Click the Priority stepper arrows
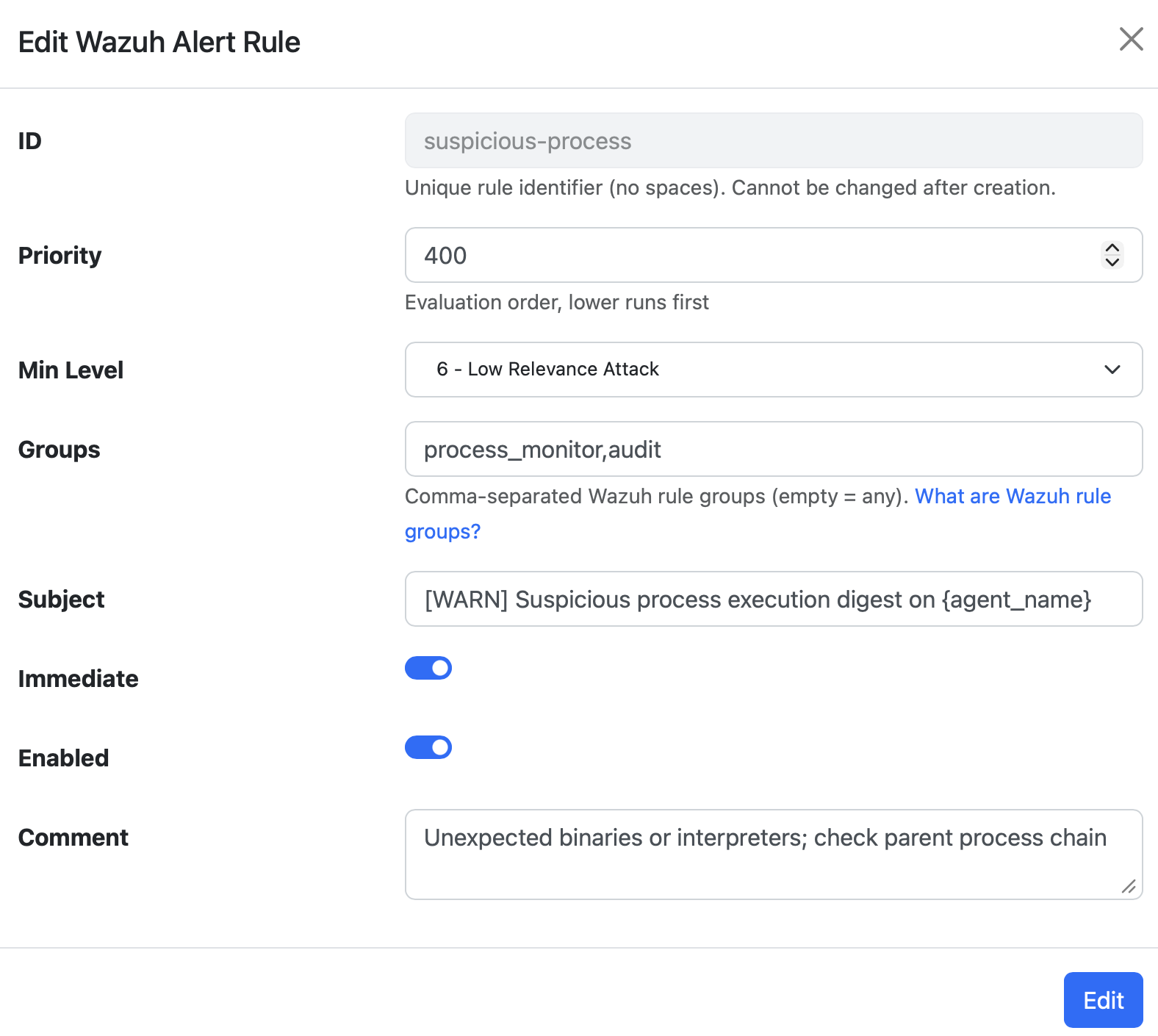 (1112, 255)
